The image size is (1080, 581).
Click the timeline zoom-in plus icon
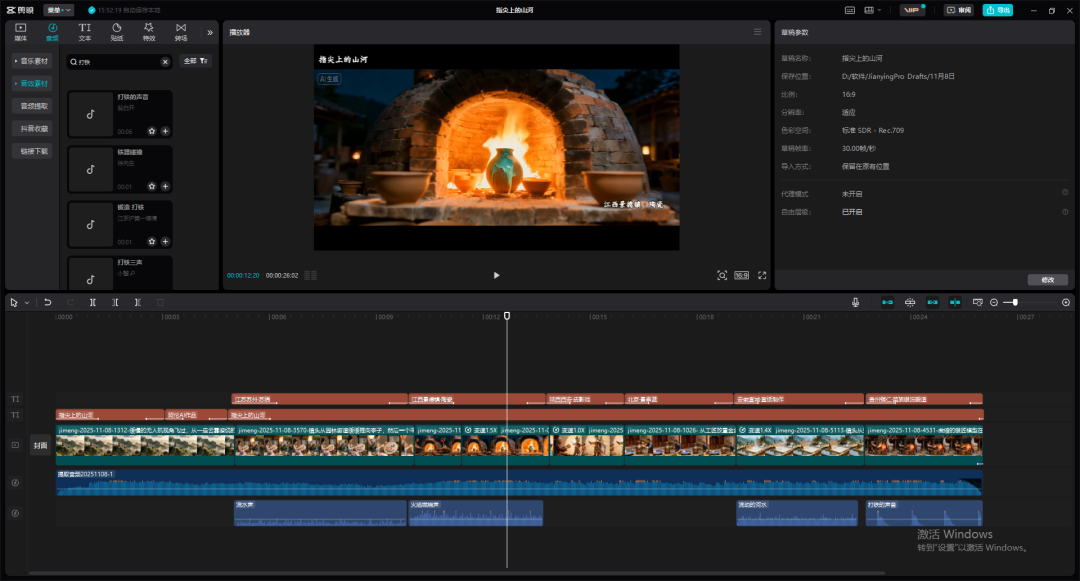pos(1066,302)
